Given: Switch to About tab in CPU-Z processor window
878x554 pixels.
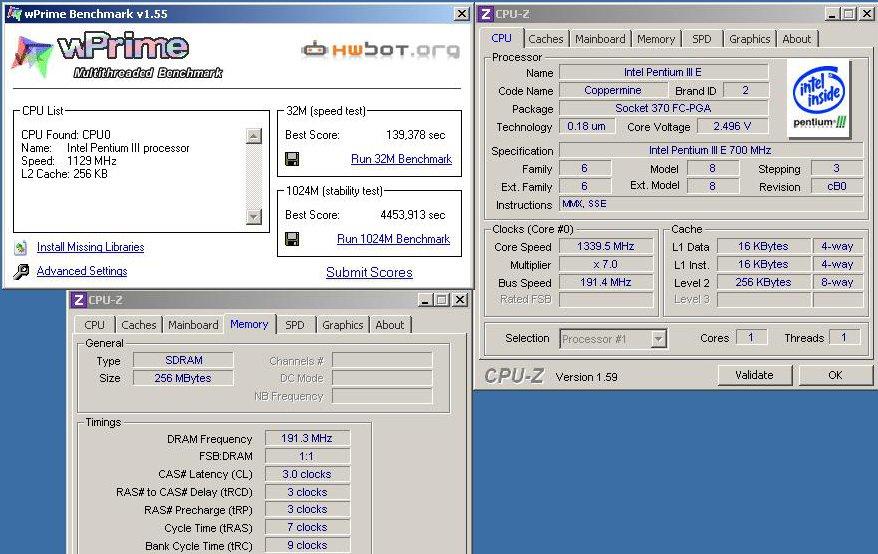Looking at the screenshot, I should click(796, 39).
